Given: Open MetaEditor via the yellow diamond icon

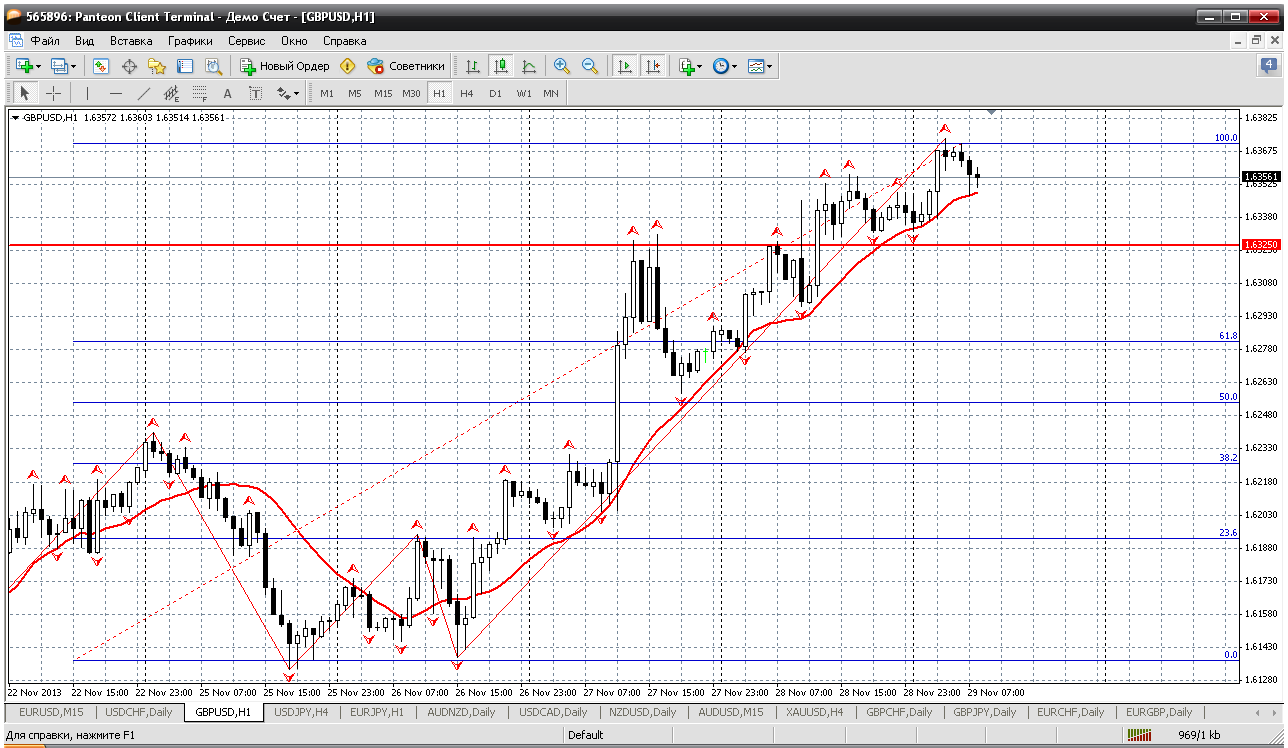Looking at the screenshot, I should (x=347, y=66).
